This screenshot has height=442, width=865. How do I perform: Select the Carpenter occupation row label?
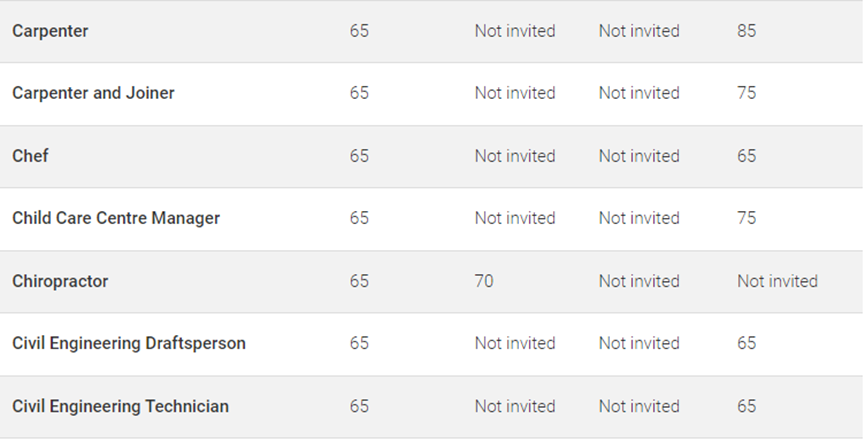click(50, 31)
